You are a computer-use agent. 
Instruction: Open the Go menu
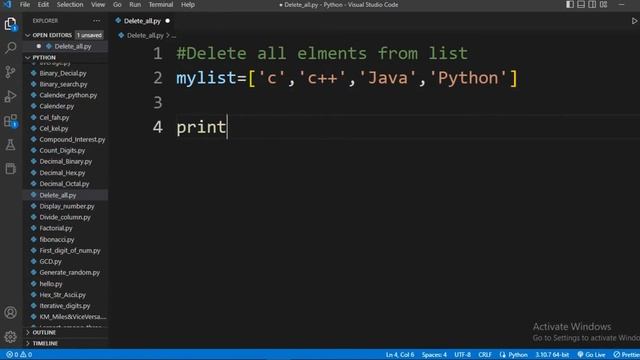pyautogui.click(x=117, y=4)
